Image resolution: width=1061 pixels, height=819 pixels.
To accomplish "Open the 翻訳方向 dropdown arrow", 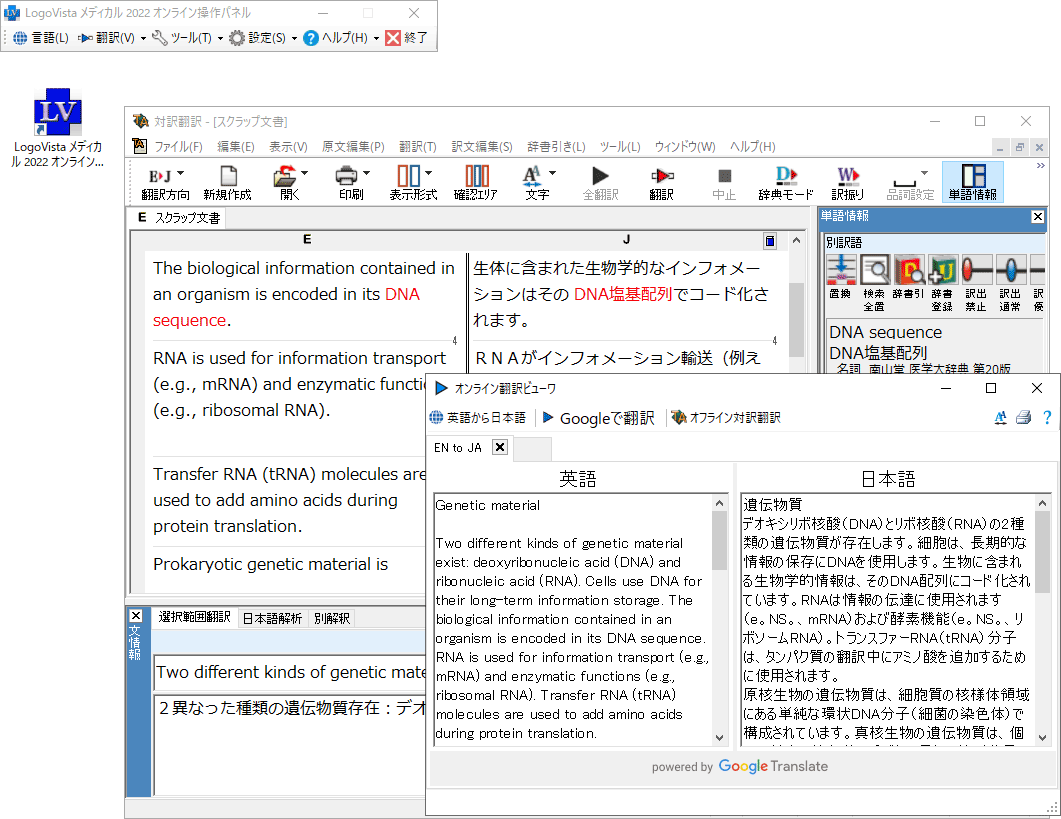I will [181, 173].
